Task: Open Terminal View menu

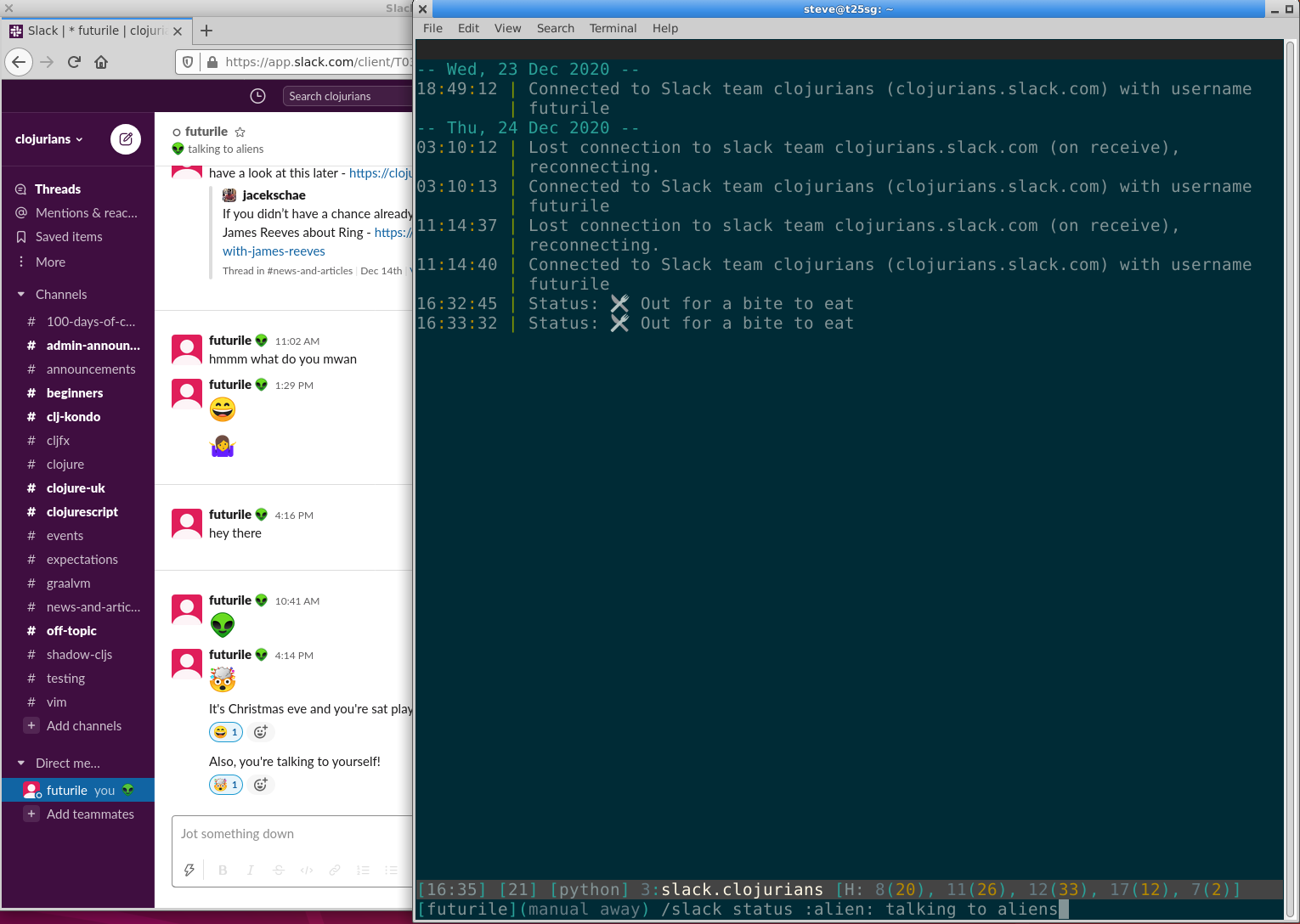Action: coord(508,28)
